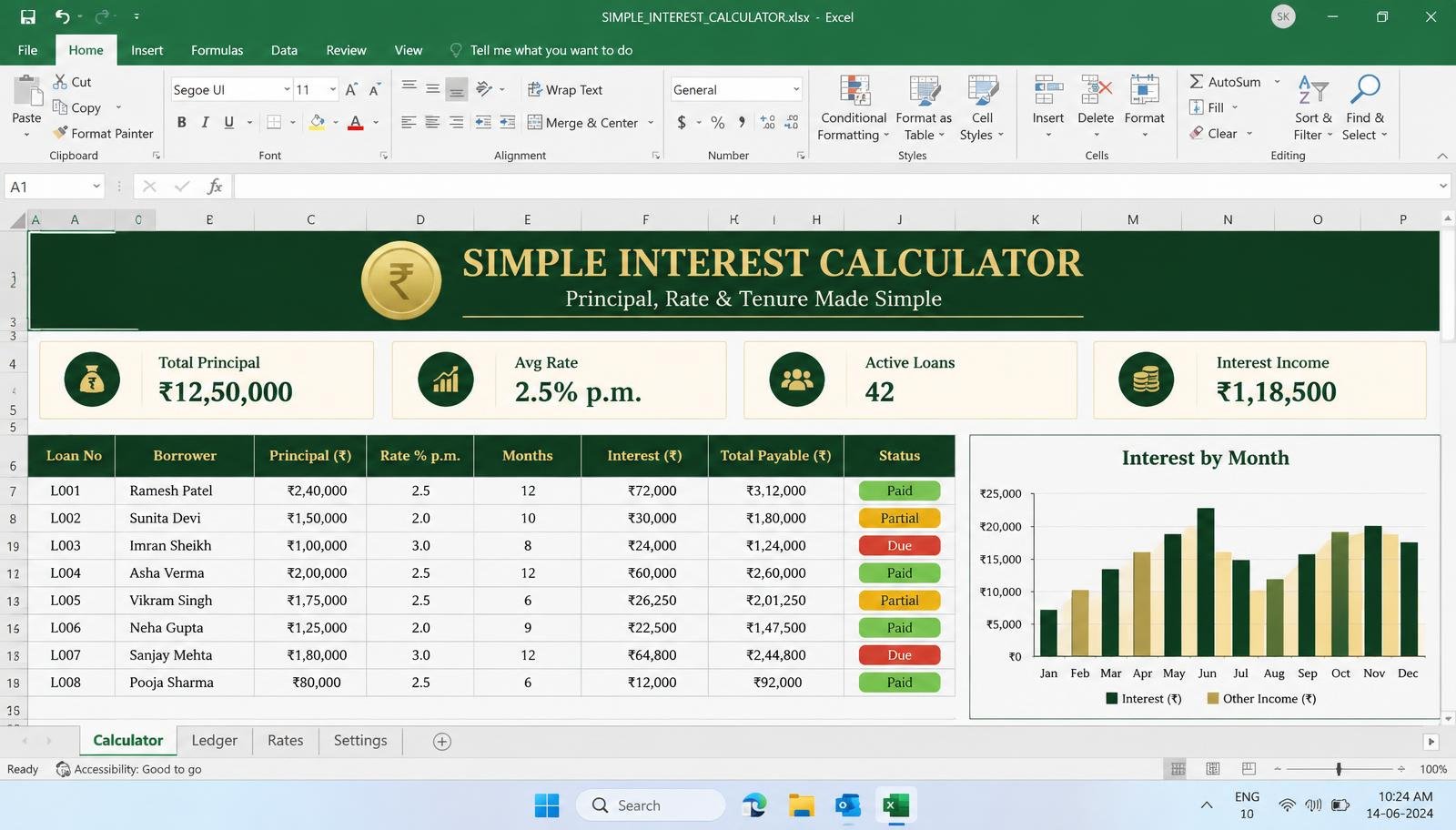The width and height of the screenshot is (1456, 830).
Task: Toggle Bold formatting
Action: click(181, 122)
